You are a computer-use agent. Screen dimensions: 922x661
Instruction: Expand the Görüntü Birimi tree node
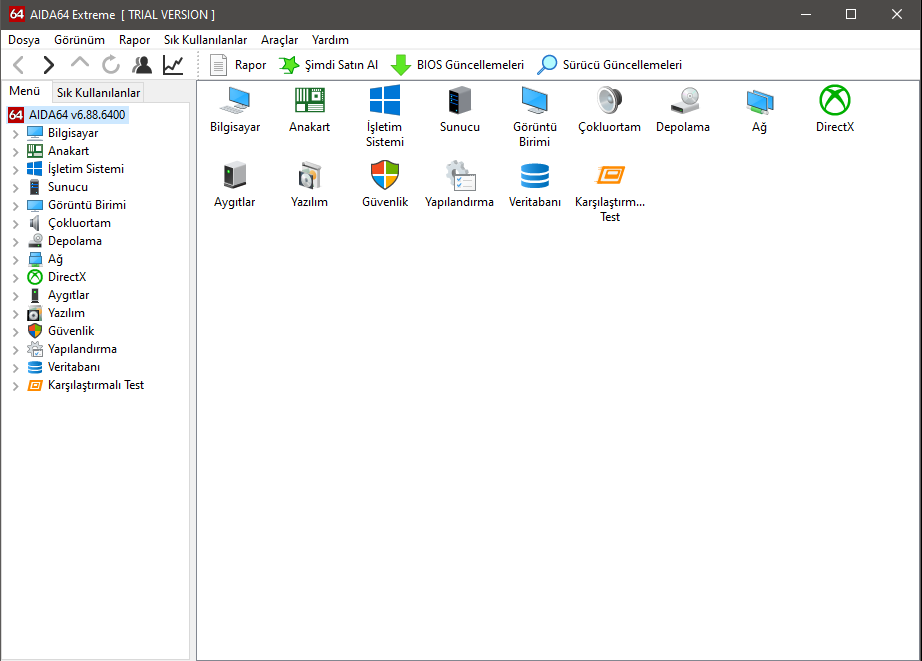coord(15,206)
